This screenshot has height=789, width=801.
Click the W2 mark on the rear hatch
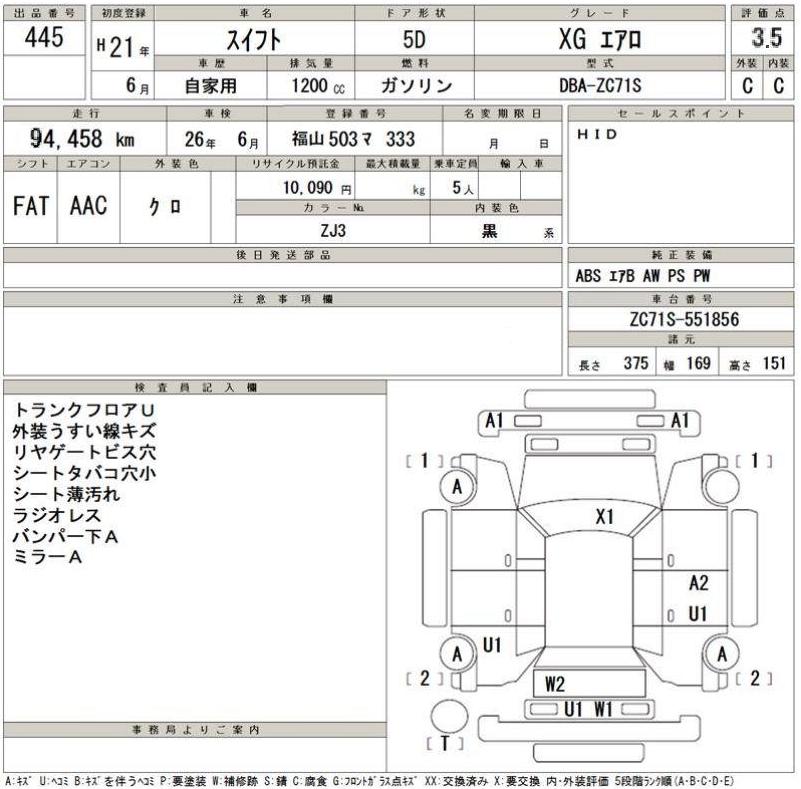click(x=555, y=684)
